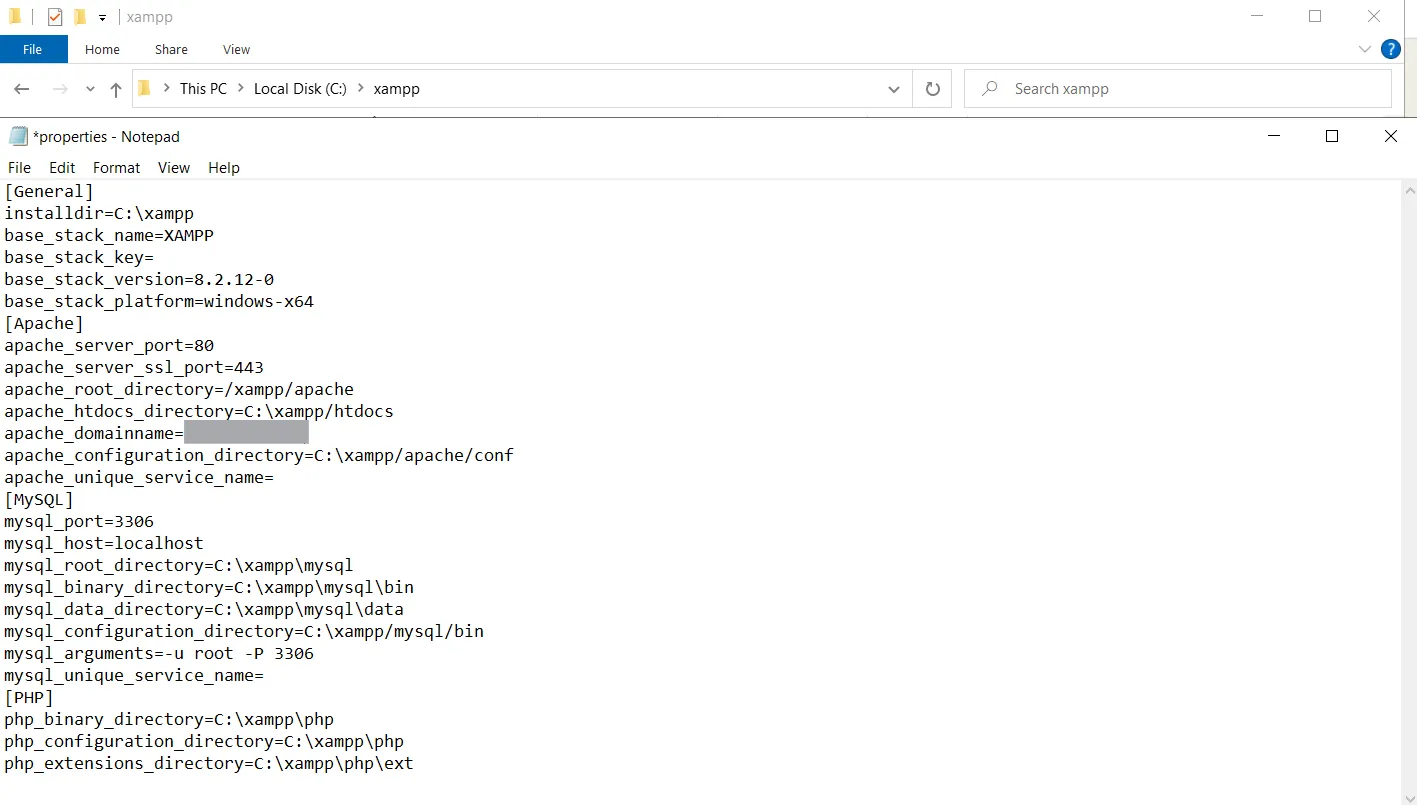Go back using the Explorer back arrow
This screenshot has width=1417, height=805.
[x=22, y=89]
